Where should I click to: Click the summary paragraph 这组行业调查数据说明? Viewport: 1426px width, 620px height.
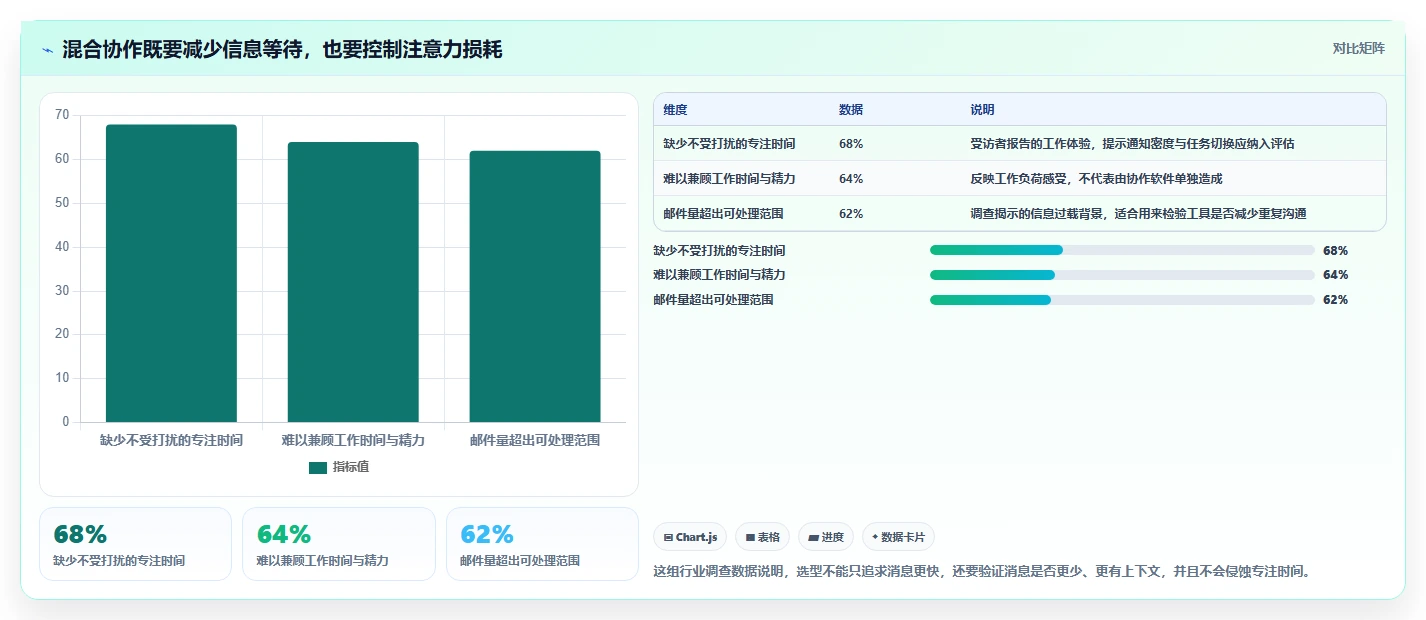point(981,572)
